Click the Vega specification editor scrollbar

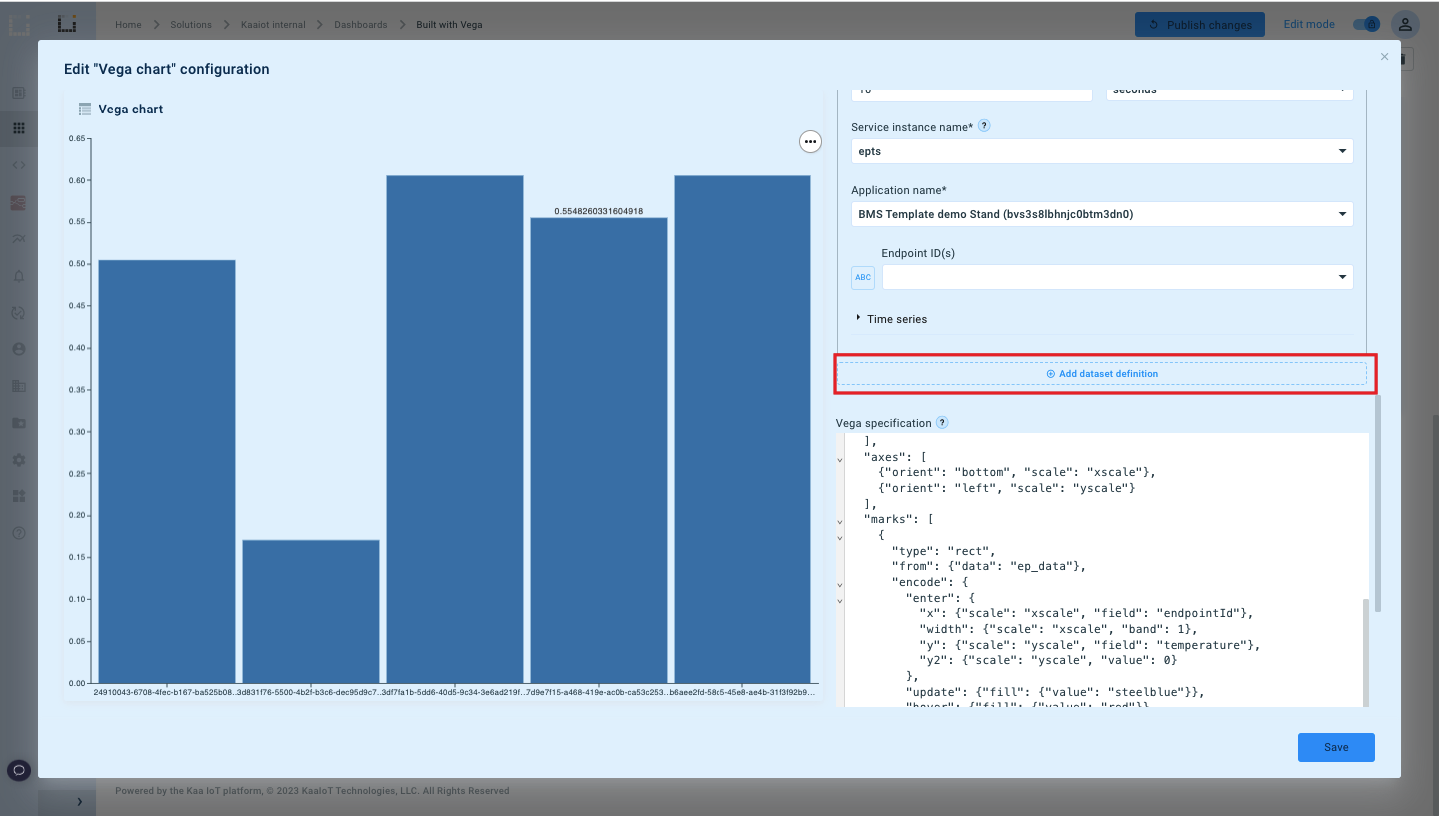tap(1365, 653)
